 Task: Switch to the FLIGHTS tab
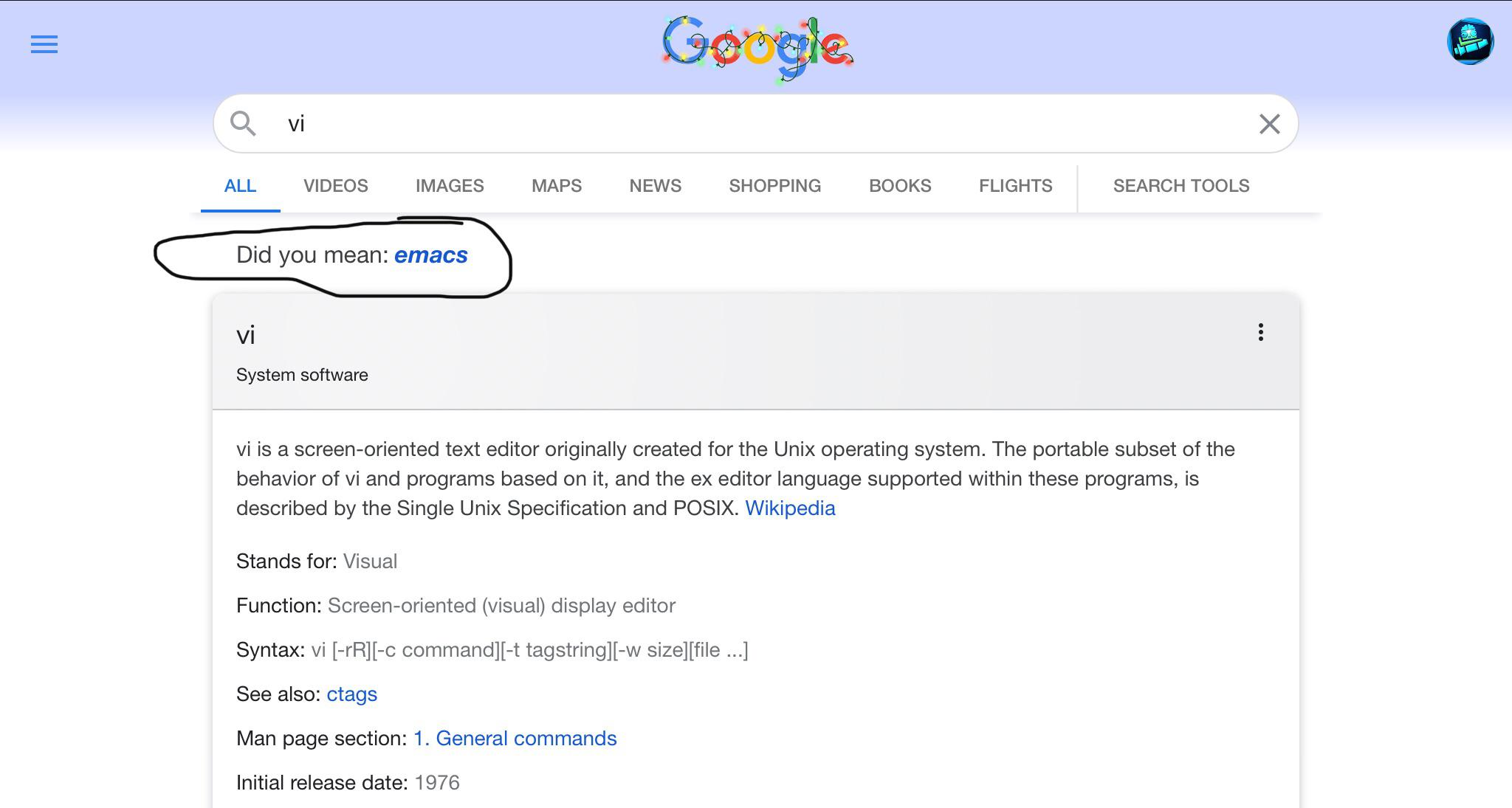[1015, 186]
